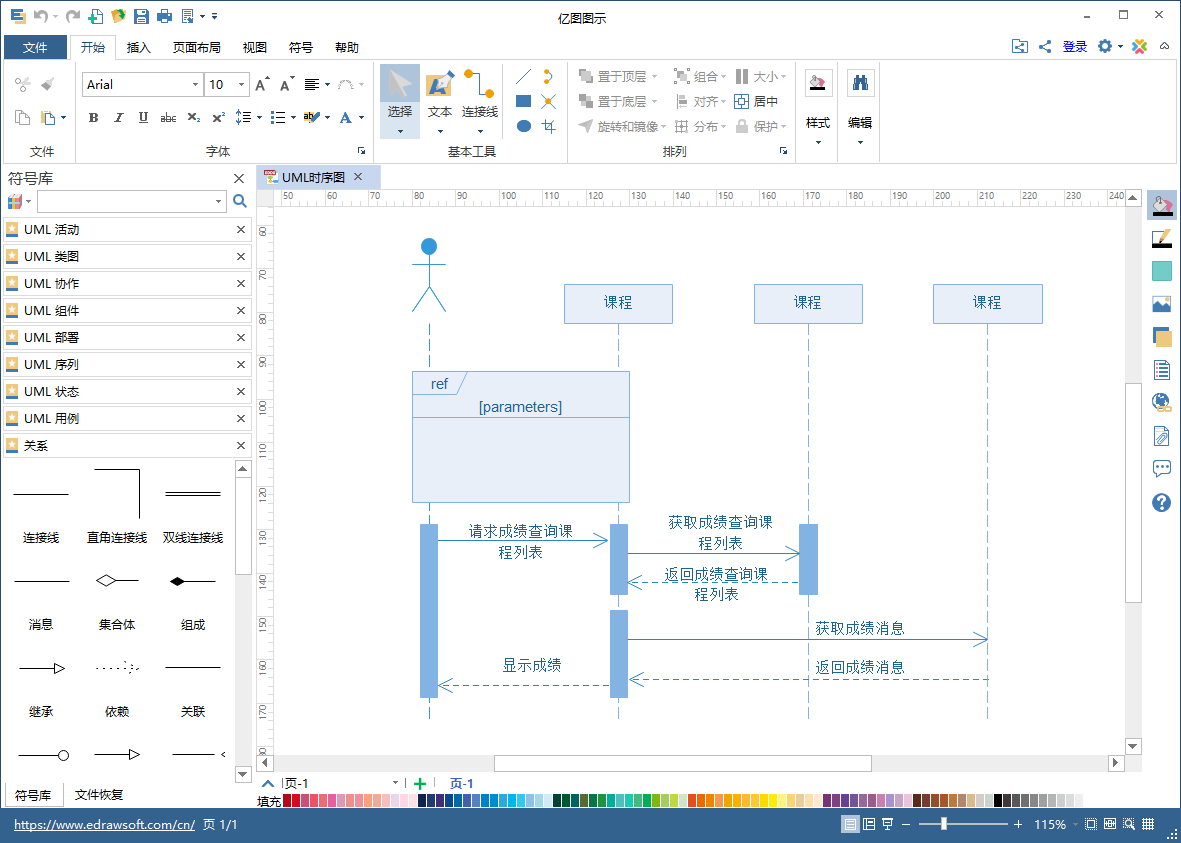Screen dimensions: 1181x843
Task: Open the font size 10 dropdown
Action: coord(241,84)
